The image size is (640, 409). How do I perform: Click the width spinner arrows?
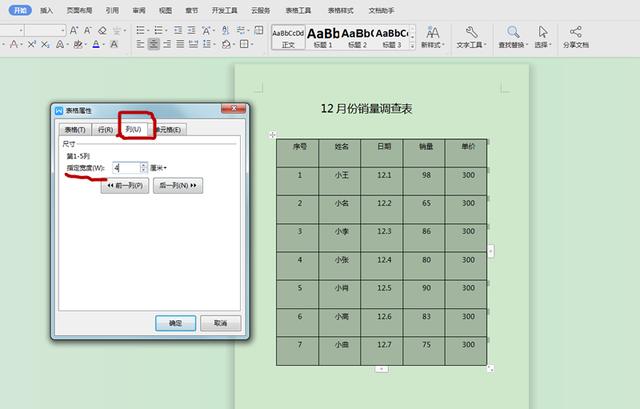143,168
